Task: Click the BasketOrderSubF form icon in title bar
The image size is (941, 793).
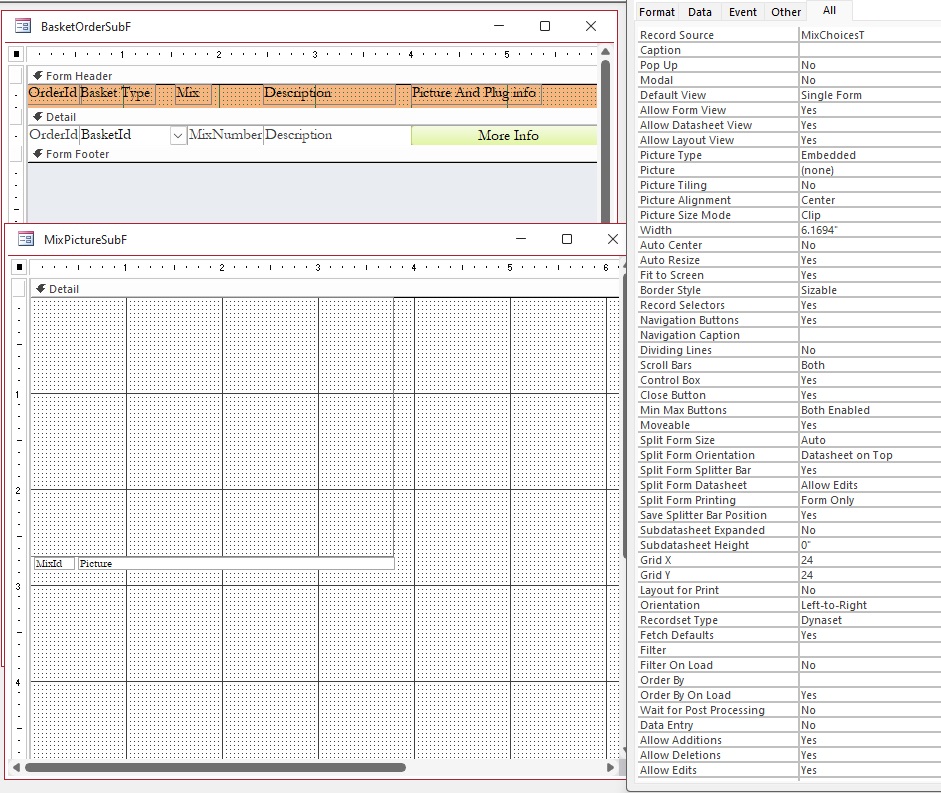Action: pyautogui.click(x=23, y=27)
